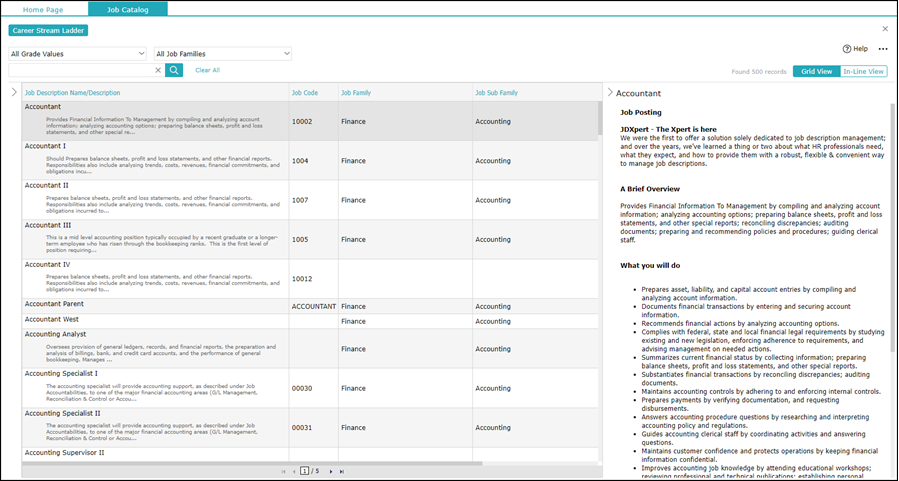
Task: Click the magnifier search button
Action: pos(174,70)
